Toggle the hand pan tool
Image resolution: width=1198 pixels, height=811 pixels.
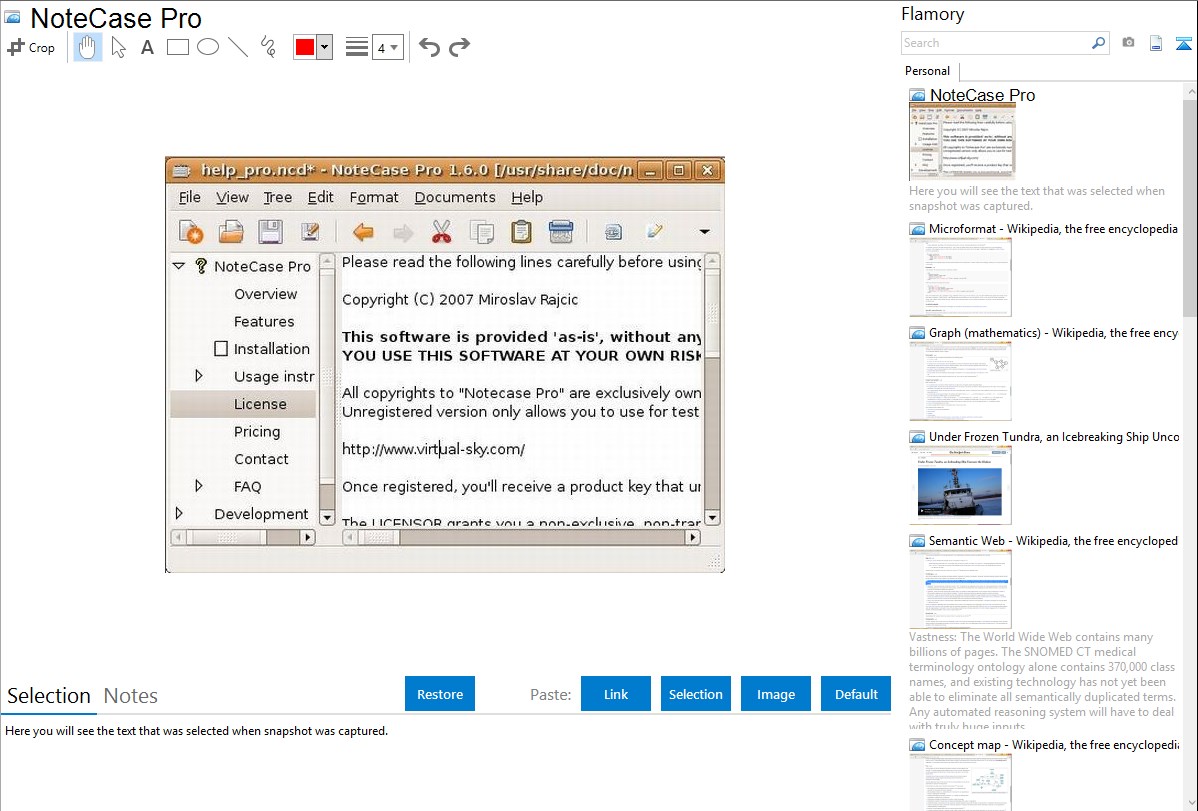click(x=88, y=47)
